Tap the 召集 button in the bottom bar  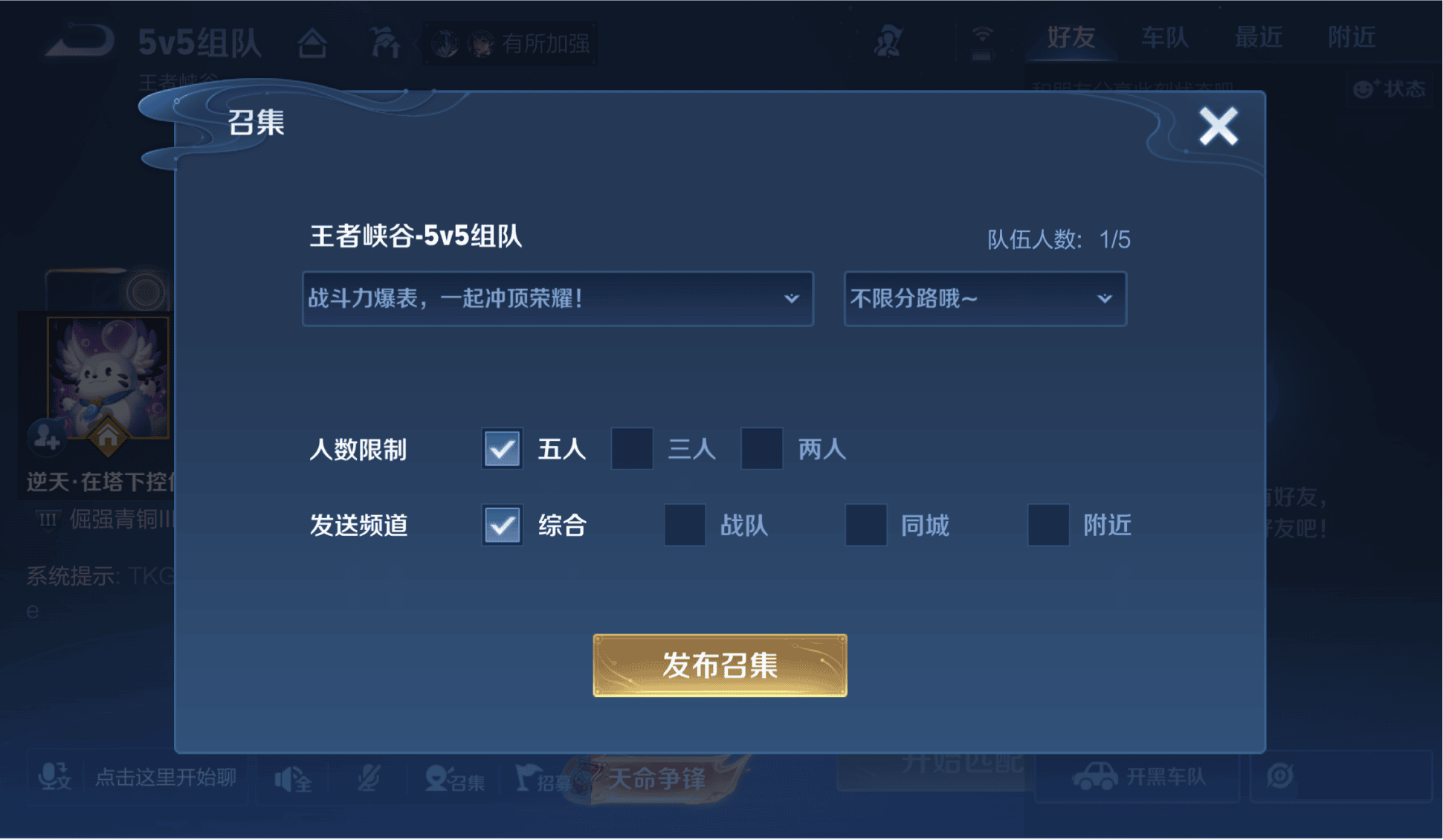coord(455,778)
